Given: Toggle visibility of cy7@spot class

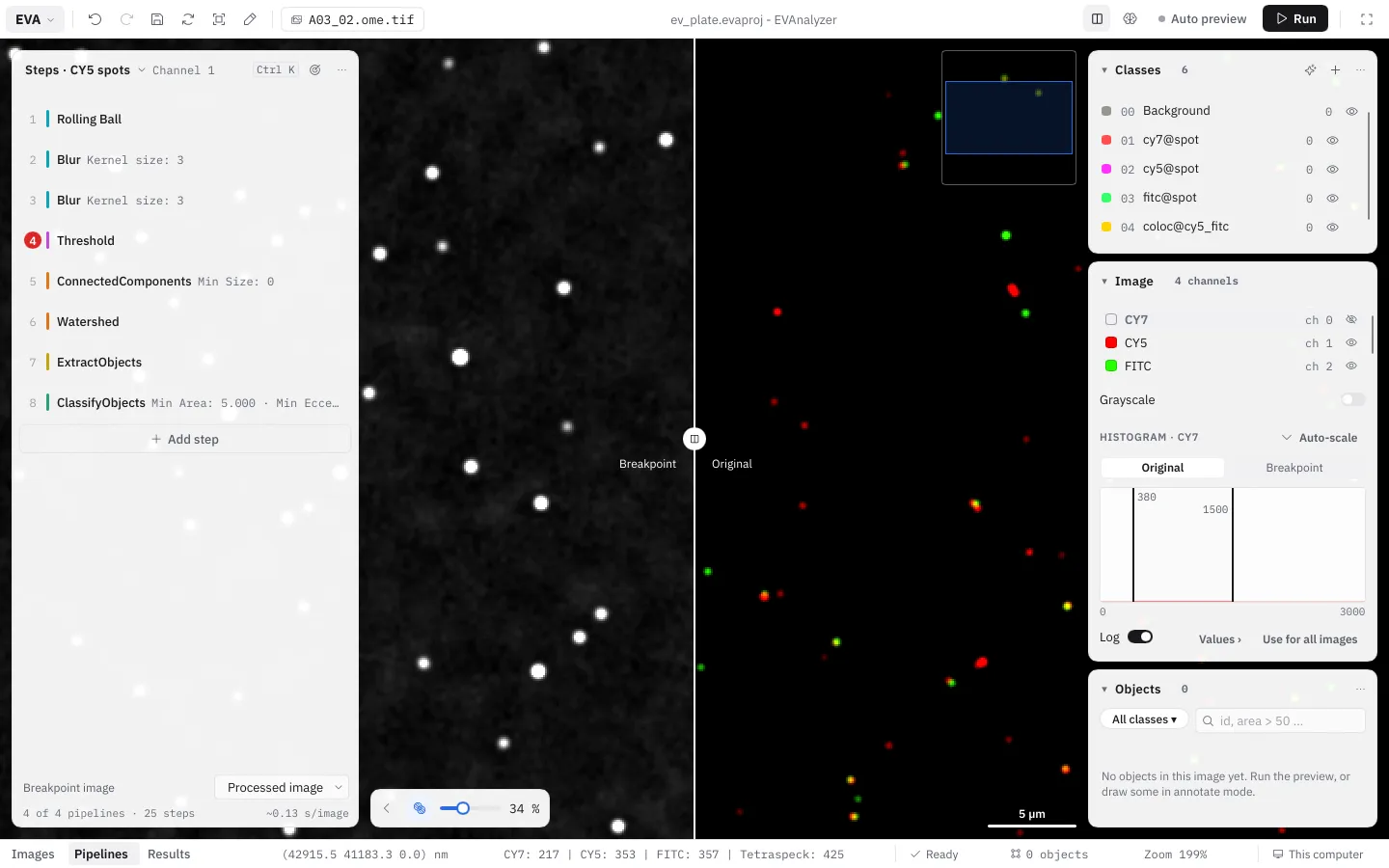Looking at the screenshot, I should tap(1332, 140).
